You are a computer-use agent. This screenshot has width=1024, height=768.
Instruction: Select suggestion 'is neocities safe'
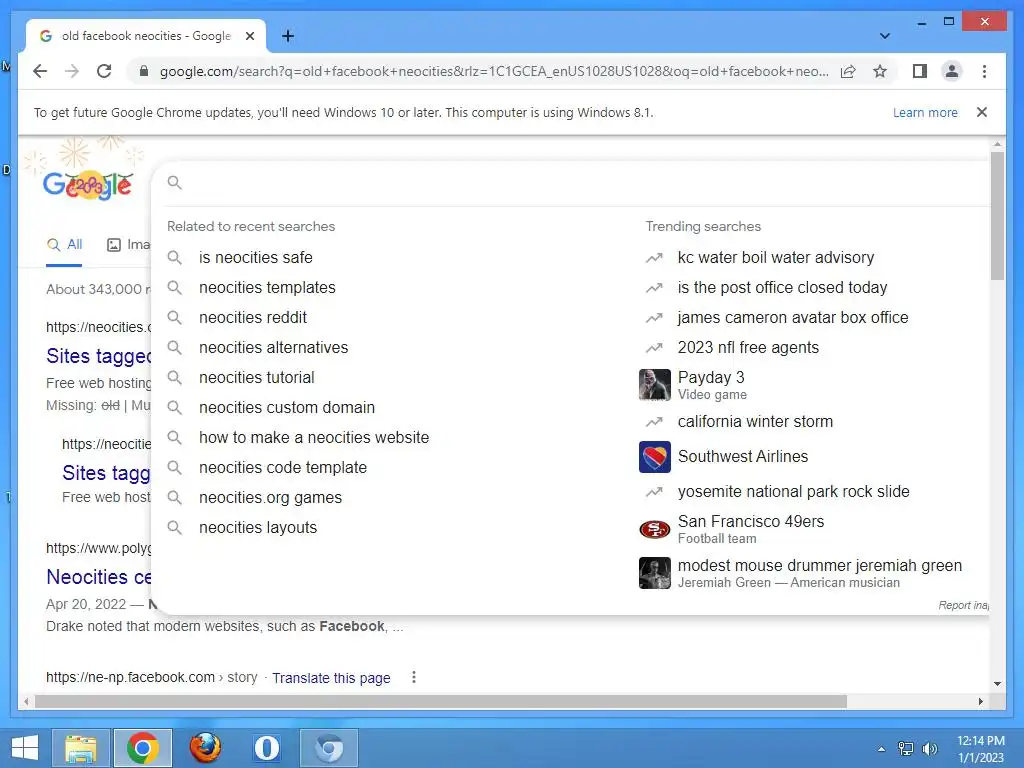pyautogui.click(x=255, y=257)
